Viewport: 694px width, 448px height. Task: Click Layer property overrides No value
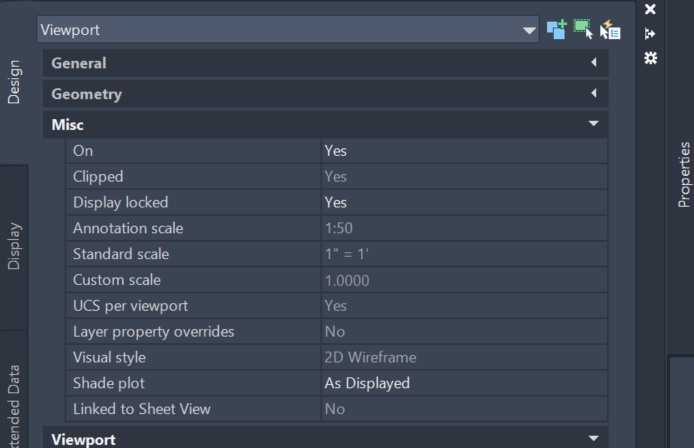[x=464, y=332]
